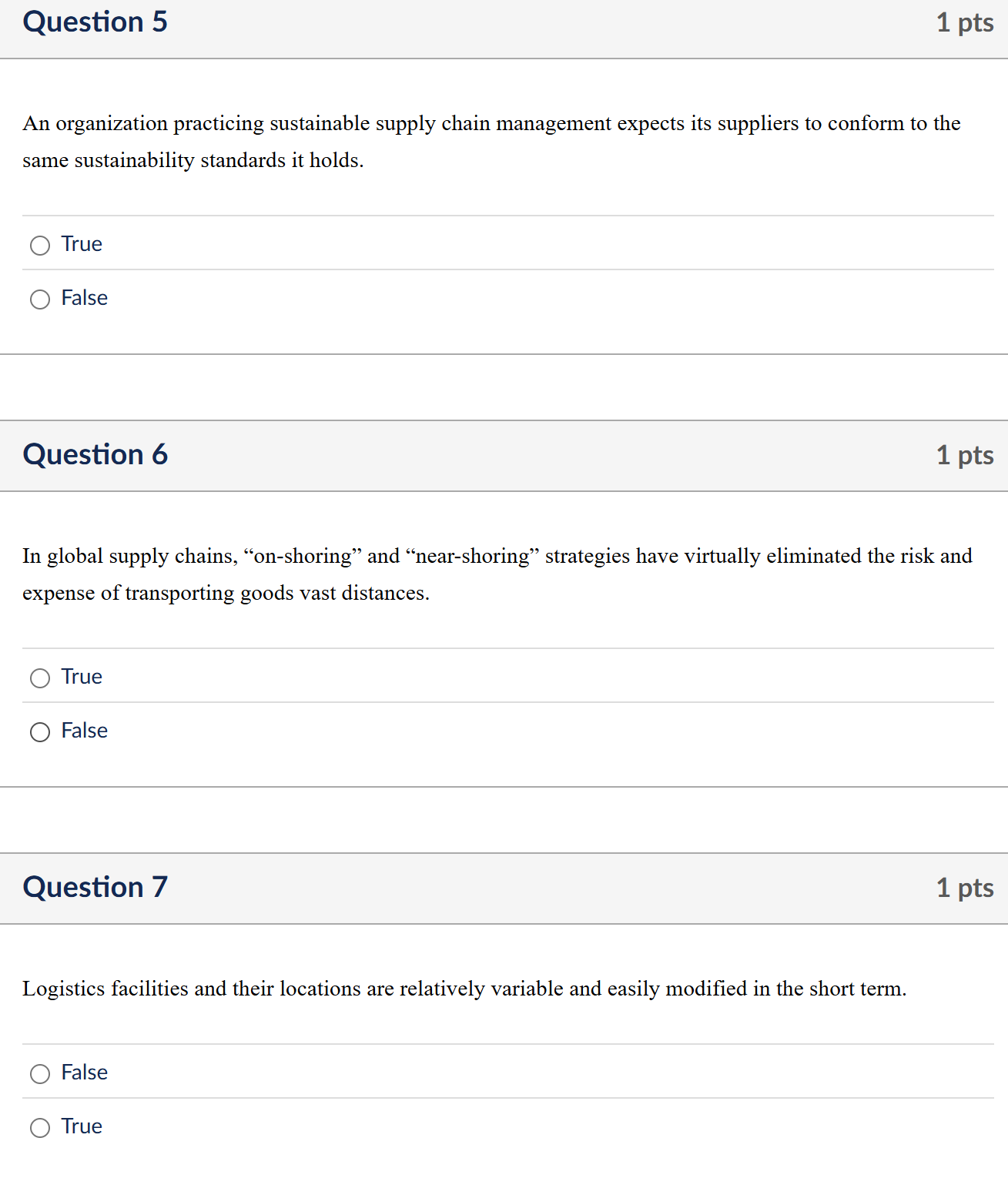Click the Question 6 header

[x=95, y=455]
